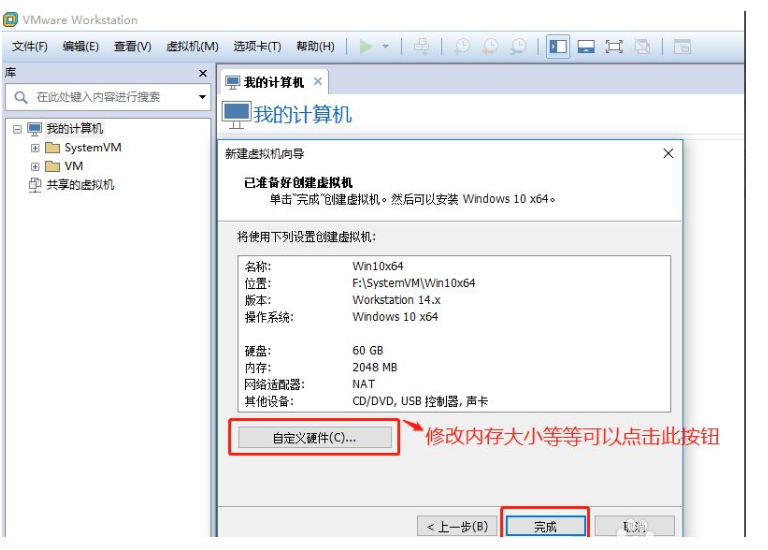Click the SystemVM folder icon
The height and width of the screenshot is (550, 768).
point(52,148)
